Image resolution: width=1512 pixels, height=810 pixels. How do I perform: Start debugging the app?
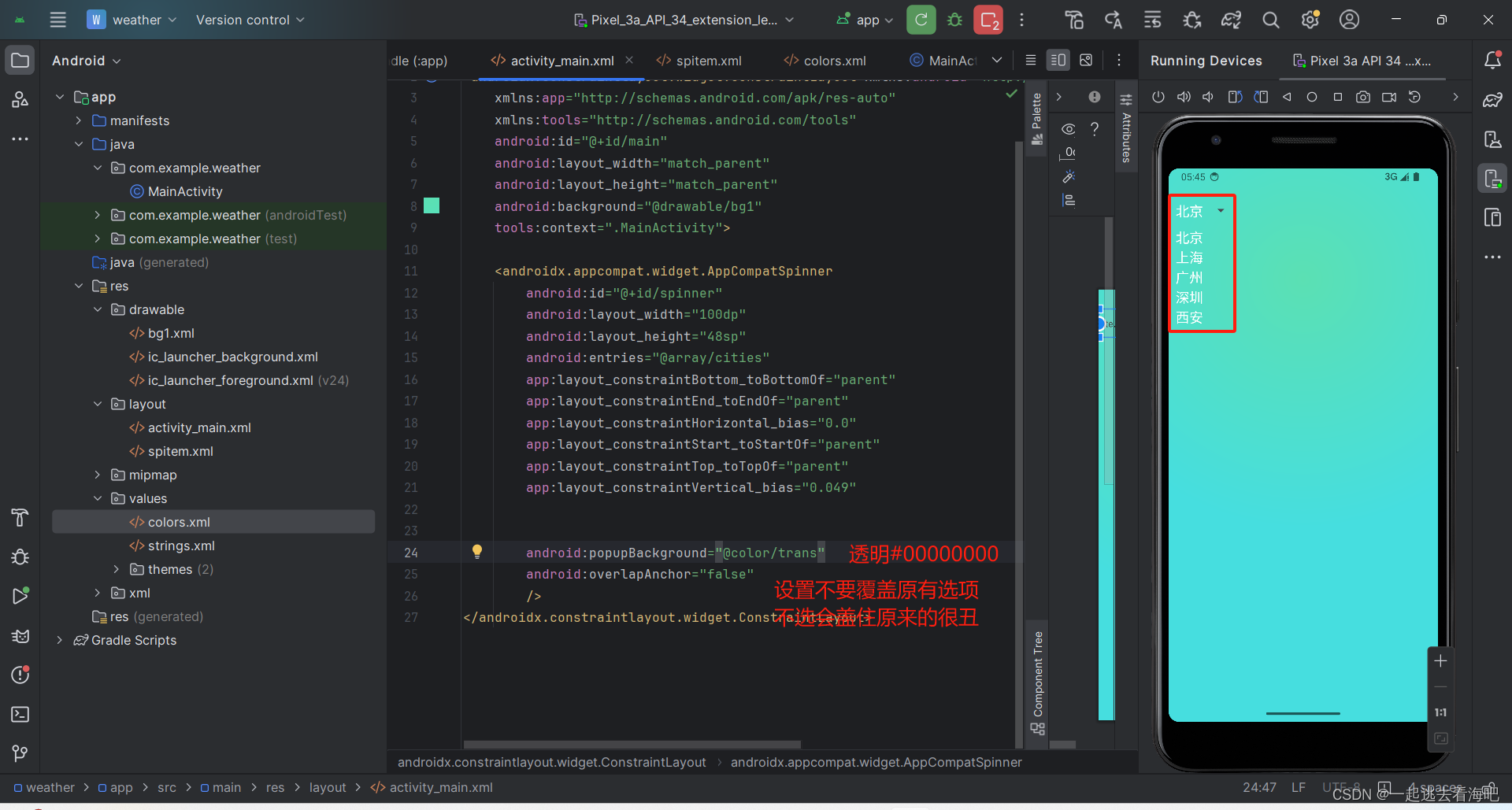coord(954,20)
